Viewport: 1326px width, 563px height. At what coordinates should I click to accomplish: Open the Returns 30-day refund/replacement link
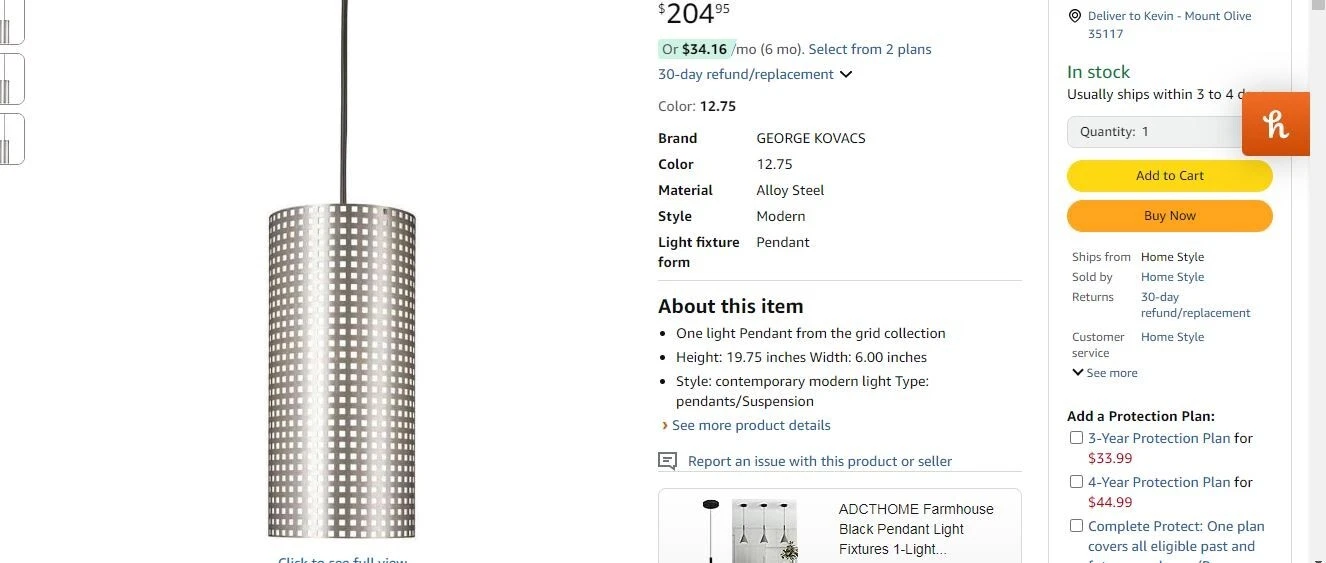pyautogui.click(x=1195, y=305)
